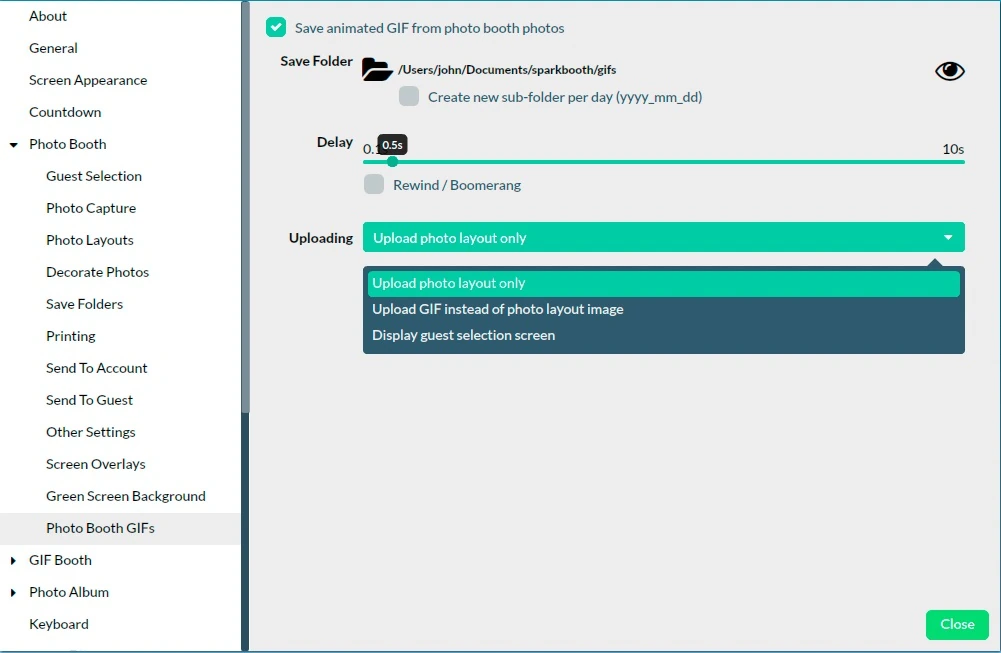Click the sidebar vertical scrollbar

245,207
